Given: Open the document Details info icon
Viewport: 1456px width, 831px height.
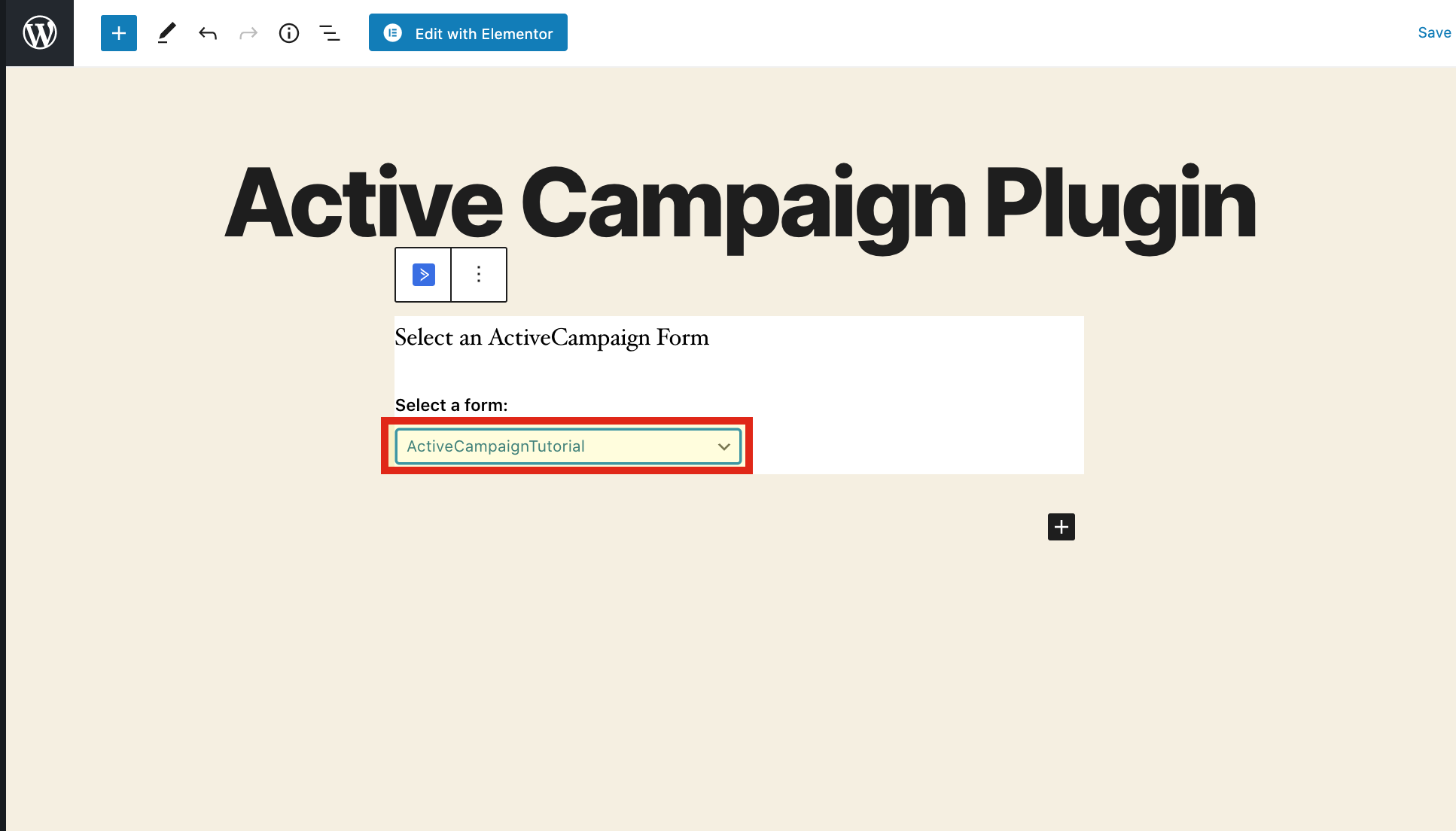Looking at the screenshot, I should tap(289, 33).
